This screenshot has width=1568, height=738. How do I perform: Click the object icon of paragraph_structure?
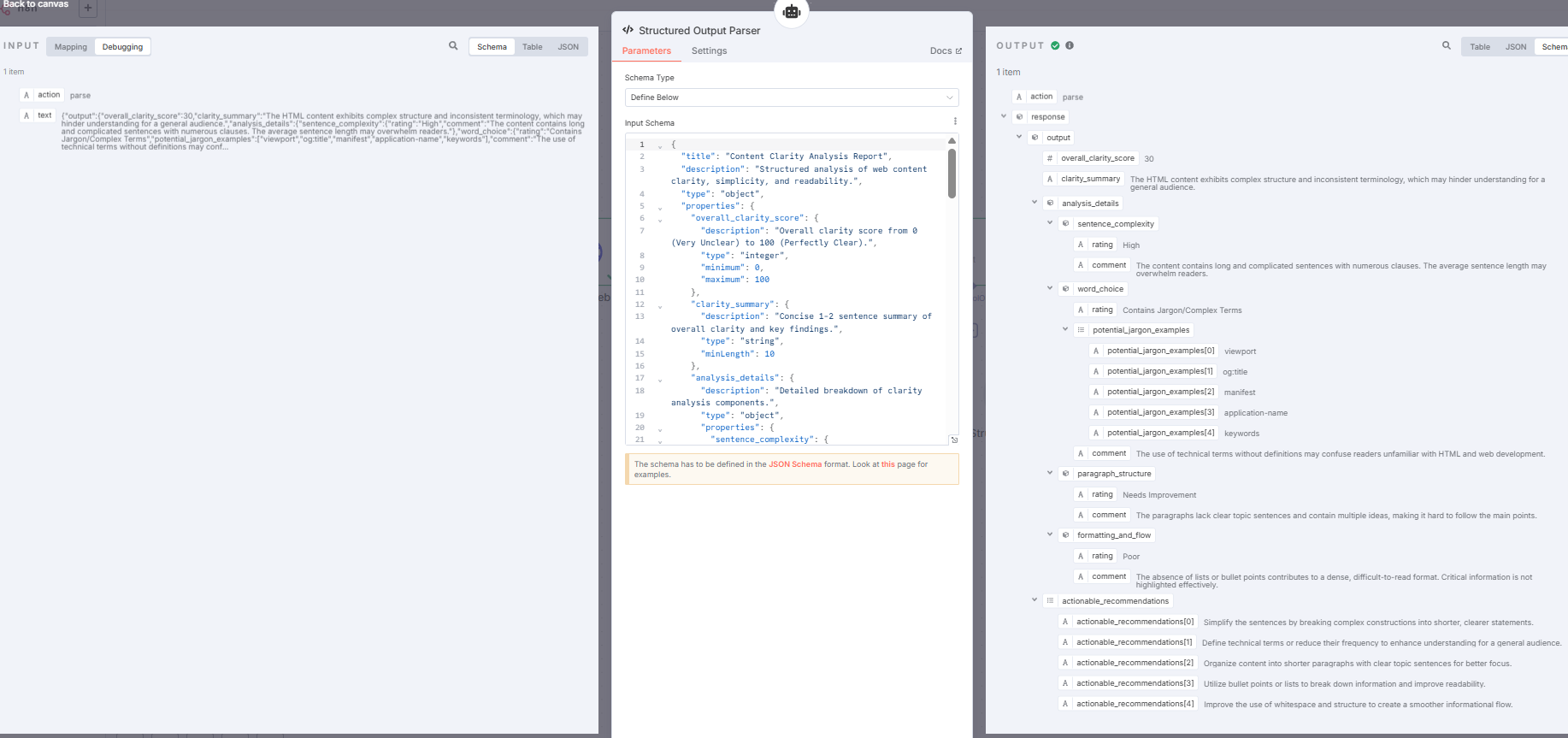pyautogui.click(x=1065, y=474)
